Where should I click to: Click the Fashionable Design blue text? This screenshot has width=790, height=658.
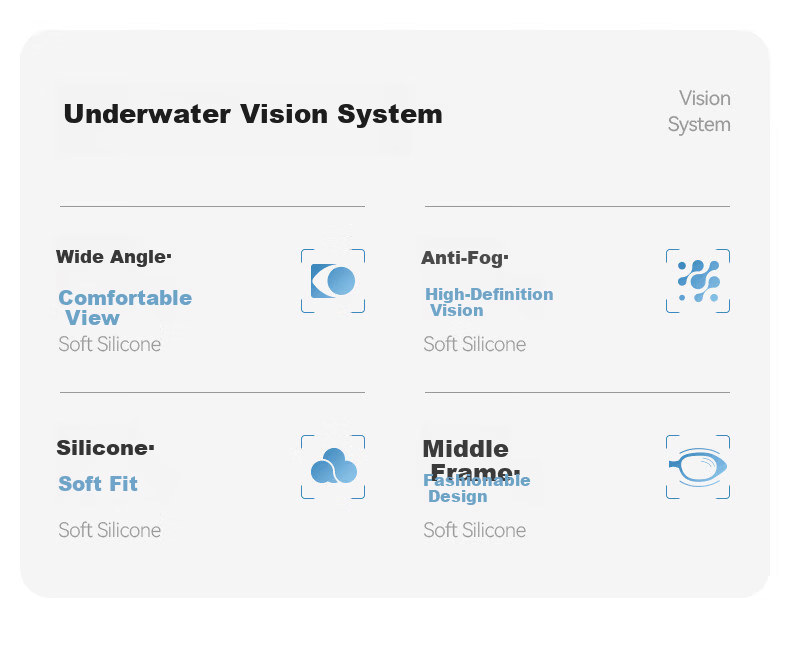click(477, 489)
